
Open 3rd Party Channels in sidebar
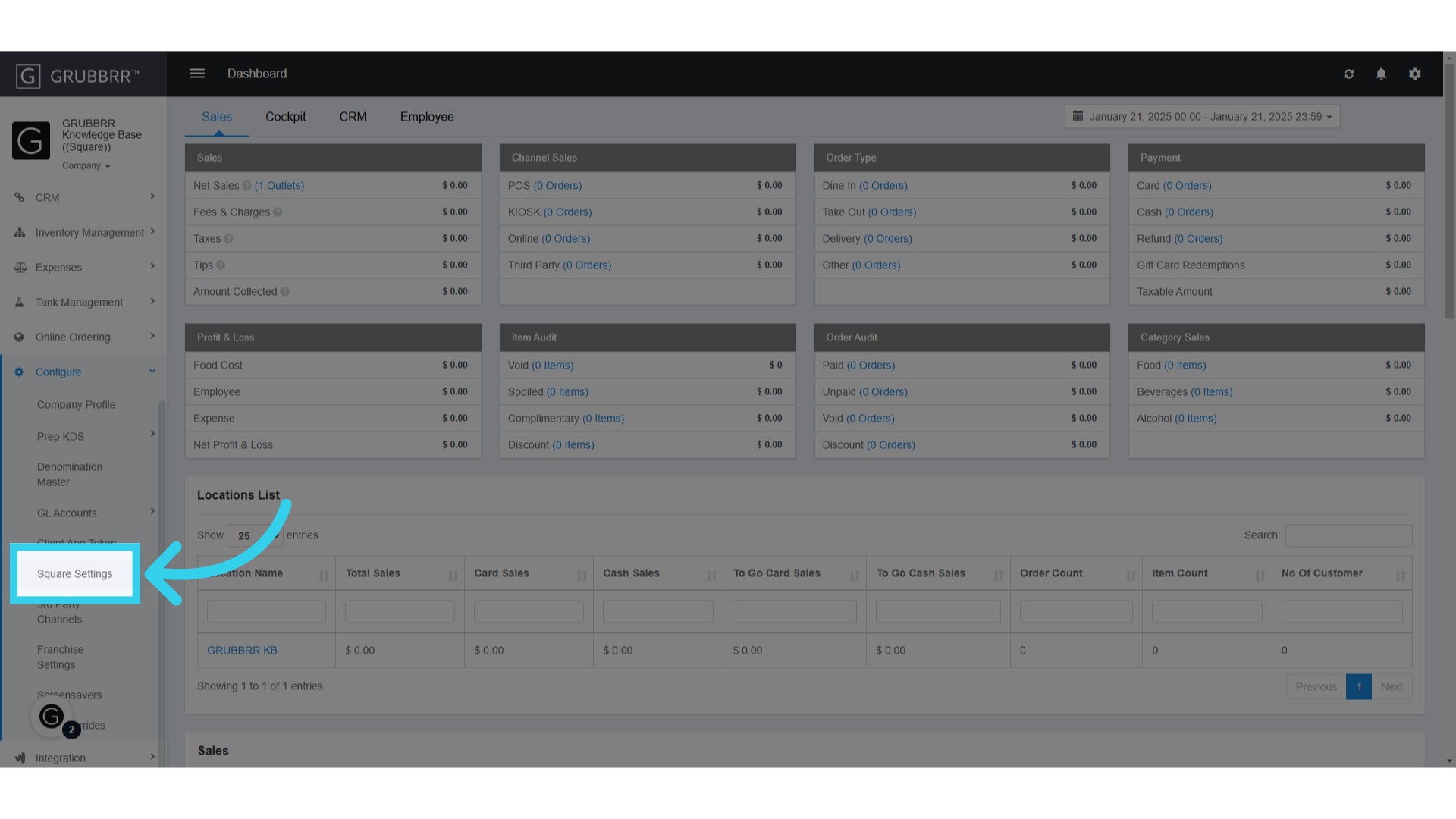pyautogui.click(x=59, y=613)
